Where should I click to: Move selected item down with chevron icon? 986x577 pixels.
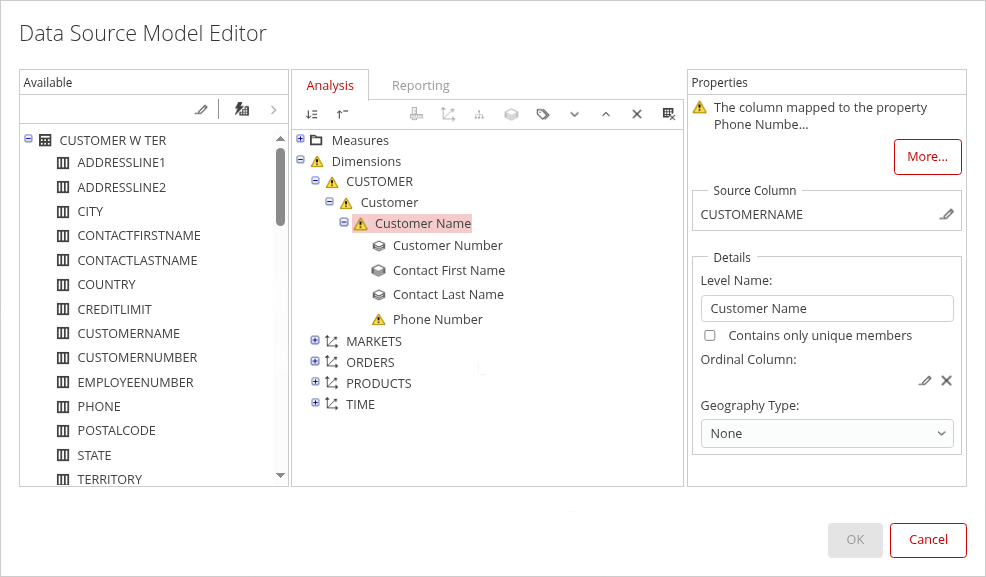[574, 115]
